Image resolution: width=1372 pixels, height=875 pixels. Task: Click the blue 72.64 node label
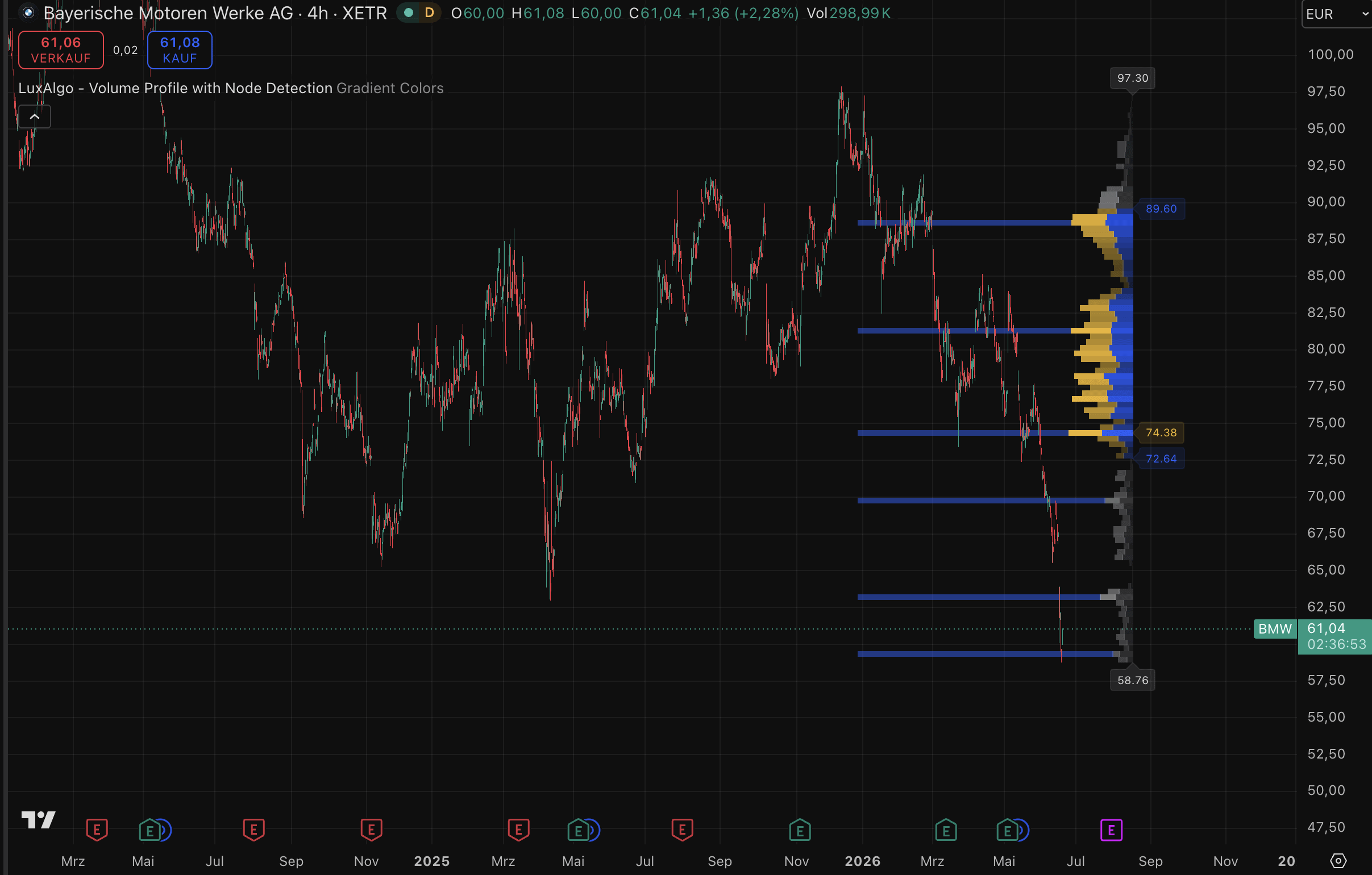tap(1161, 459)
